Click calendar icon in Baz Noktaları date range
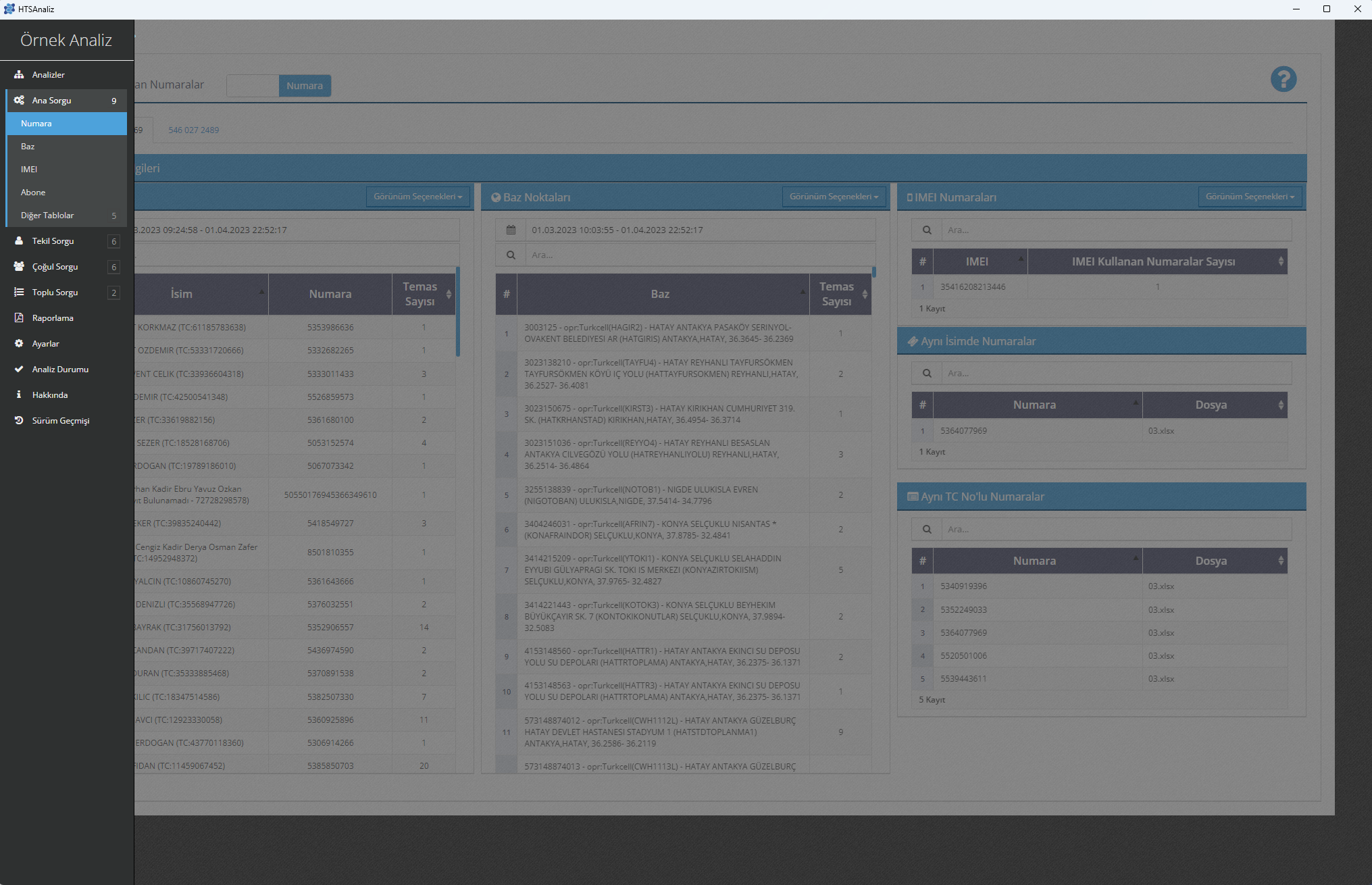The height and width of the screenshot is (885, 1372). point(511,230)
